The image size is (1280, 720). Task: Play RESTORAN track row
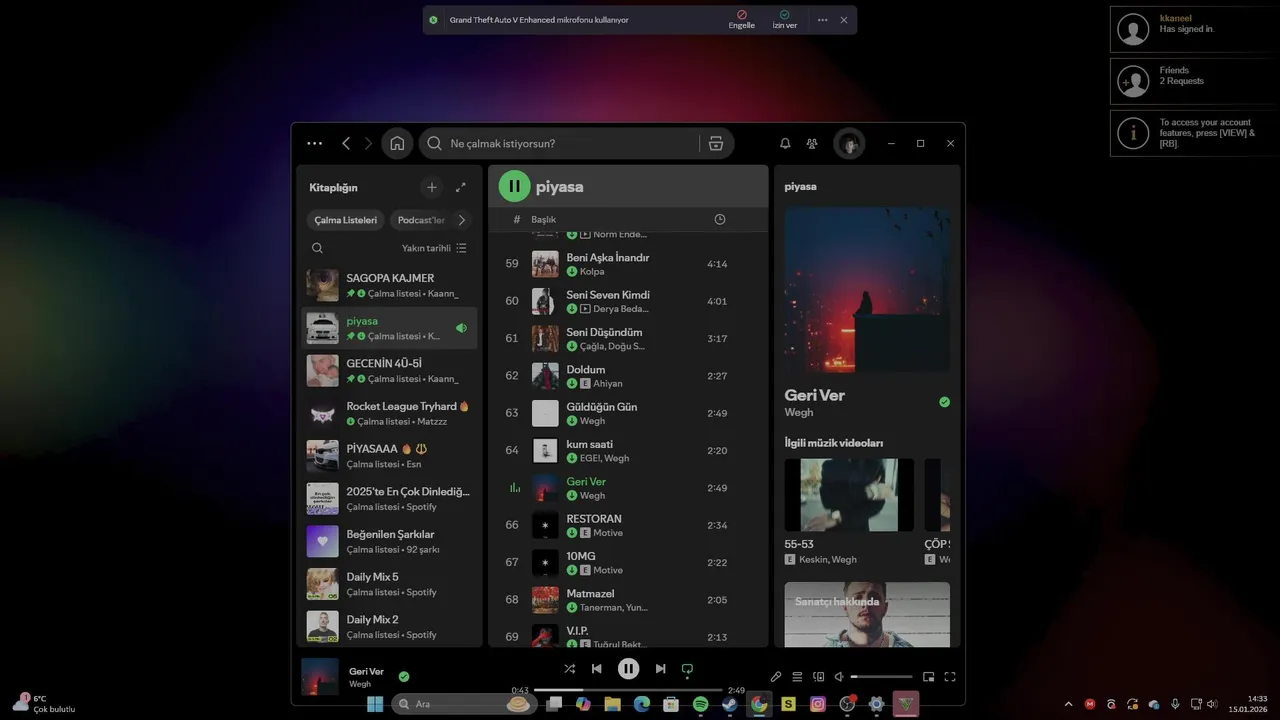[630, 525]
